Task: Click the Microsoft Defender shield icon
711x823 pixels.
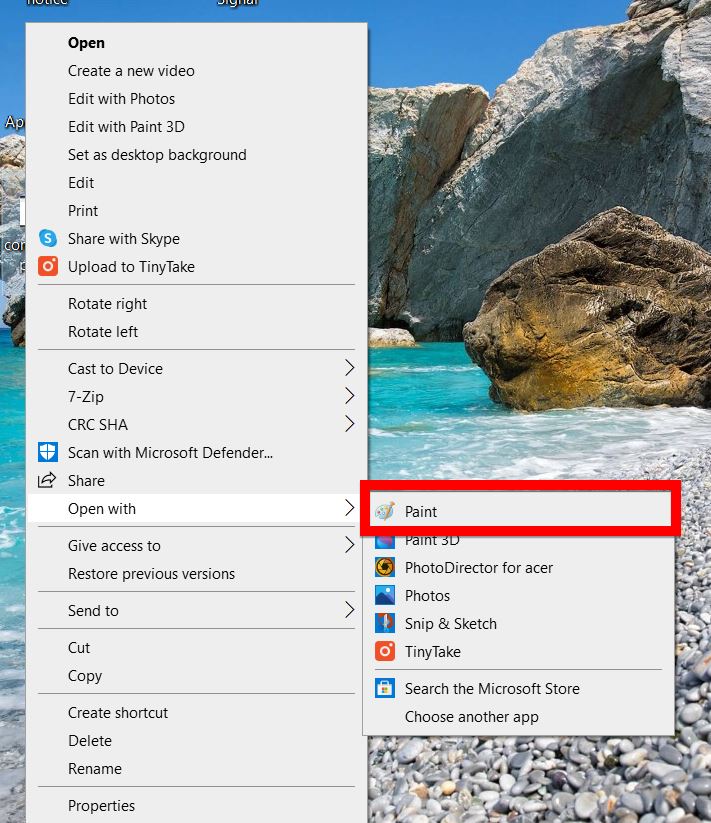Action: (48, 452)
